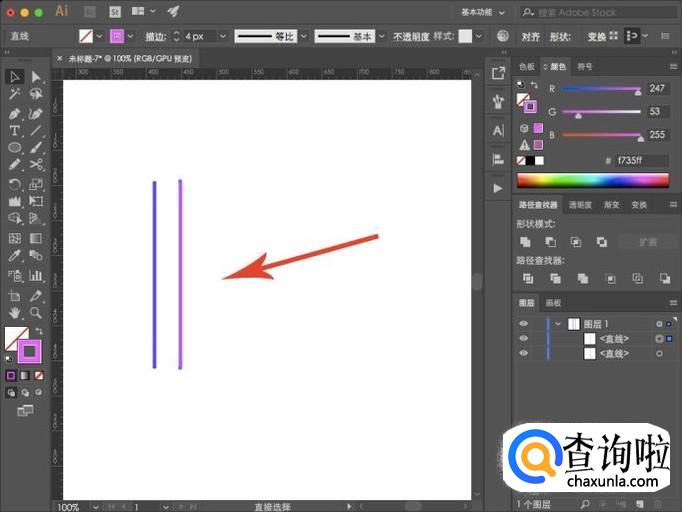Collapse the 图层 1 layer tree
682x512 pixels.
(x=558, y=324)
